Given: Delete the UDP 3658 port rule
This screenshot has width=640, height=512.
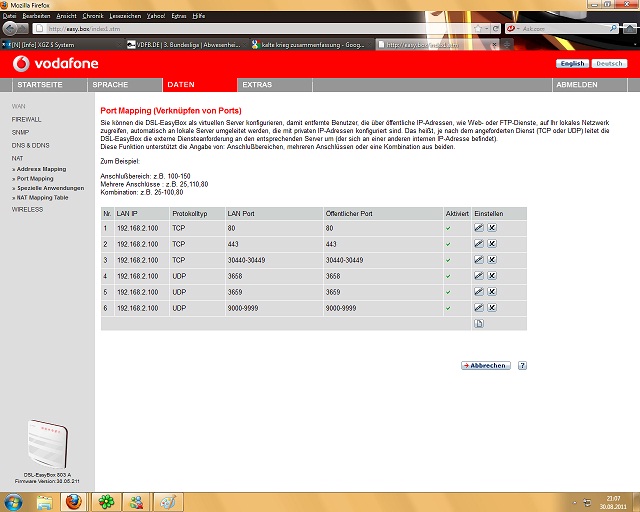Looking at the screenshot, I should [492, 275].
